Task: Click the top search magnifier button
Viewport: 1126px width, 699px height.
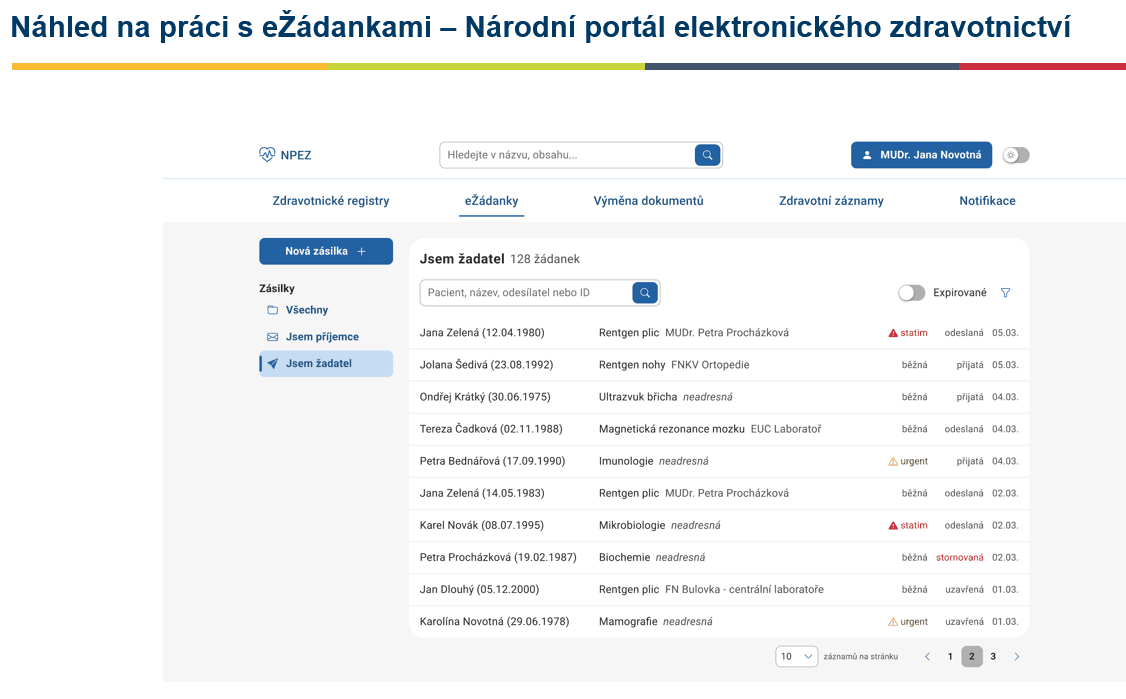Action: pyautogui.click(x=707, y=155)
